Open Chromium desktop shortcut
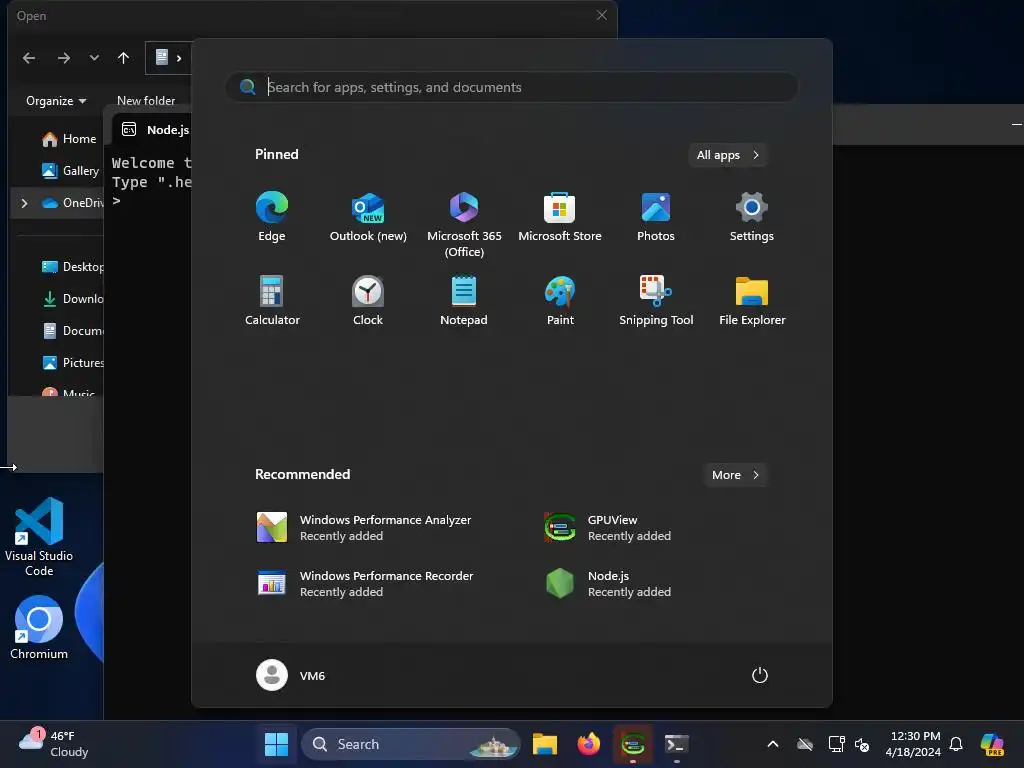Viewport: 1024px width, 768px height. 39,628
